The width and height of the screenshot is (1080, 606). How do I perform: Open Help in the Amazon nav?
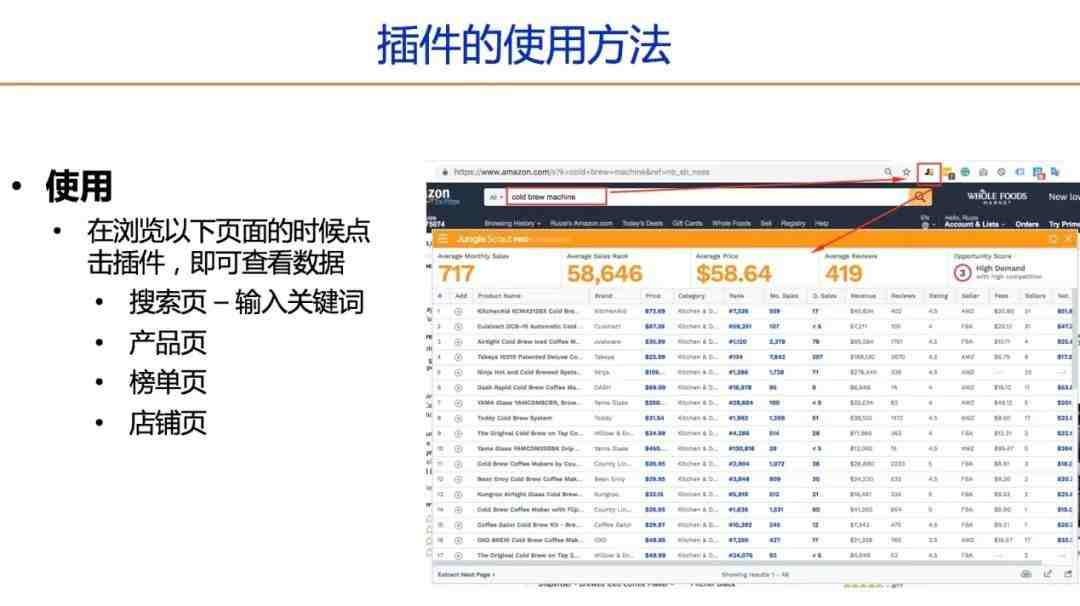(x=822, y=223)
